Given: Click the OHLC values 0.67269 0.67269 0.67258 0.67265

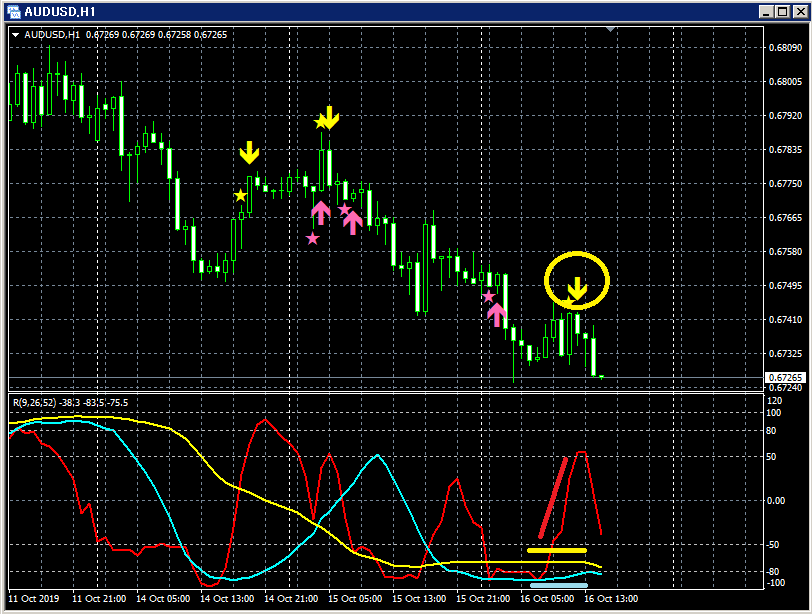Looking at the screenshot, I should point(156,35).
